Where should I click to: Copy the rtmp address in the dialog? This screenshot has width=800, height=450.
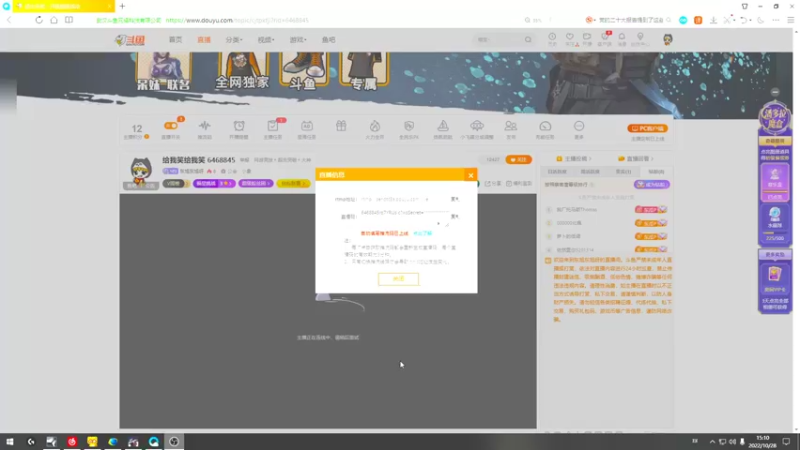coord(455,199)
